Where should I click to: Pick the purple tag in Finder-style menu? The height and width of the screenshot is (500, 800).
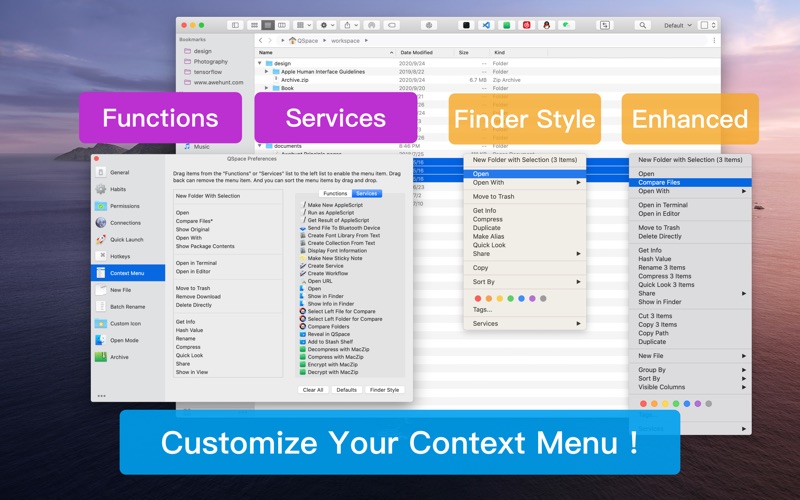click(x=532, y=298)
